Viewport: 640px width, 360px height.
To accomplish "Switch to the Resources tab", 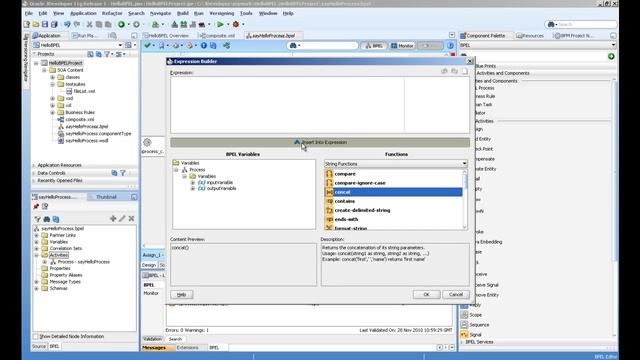I will (530, 36).
